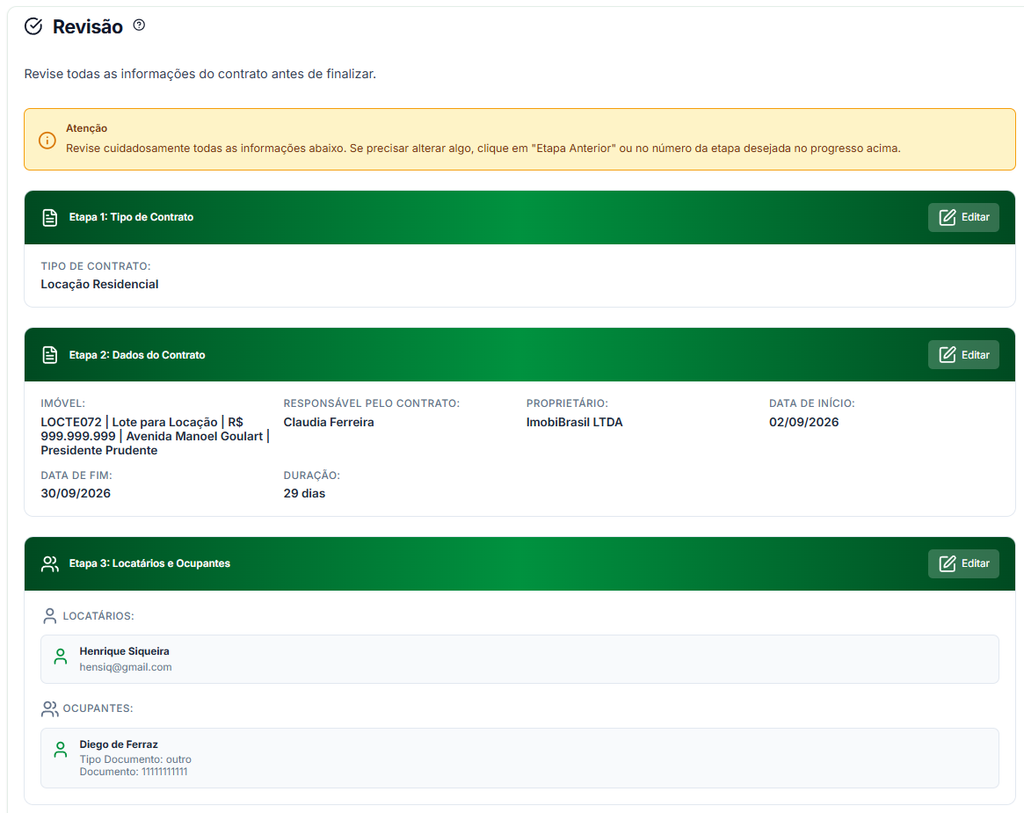Click the hensiq@gmail.com email text
This screenshot has height=813, width=1024.
point(125,667)
